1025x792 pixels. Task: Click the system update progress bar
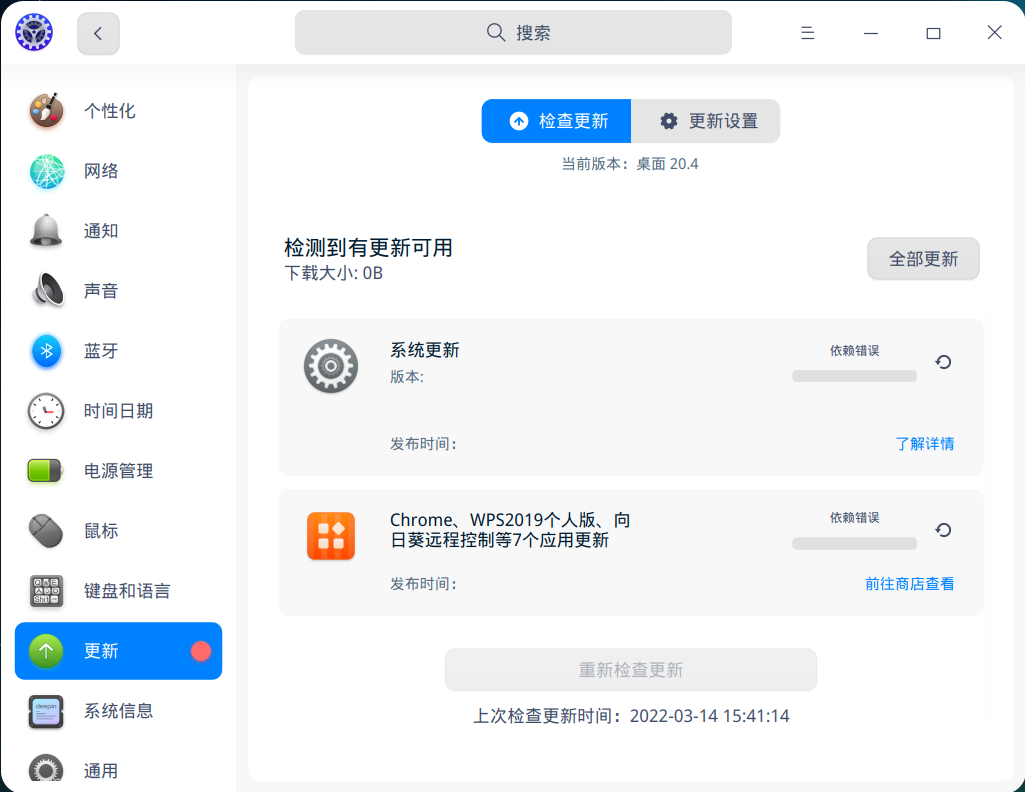[x=854, y=376]
